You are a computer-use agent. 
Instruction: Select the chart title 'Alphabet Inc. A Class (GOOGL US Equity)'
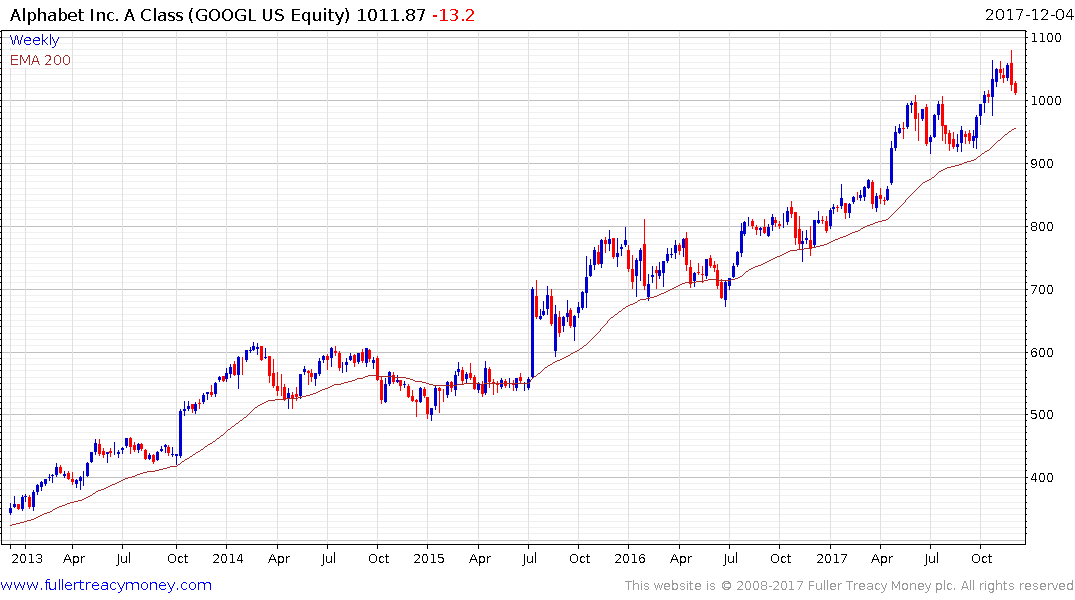coord(180,15)
